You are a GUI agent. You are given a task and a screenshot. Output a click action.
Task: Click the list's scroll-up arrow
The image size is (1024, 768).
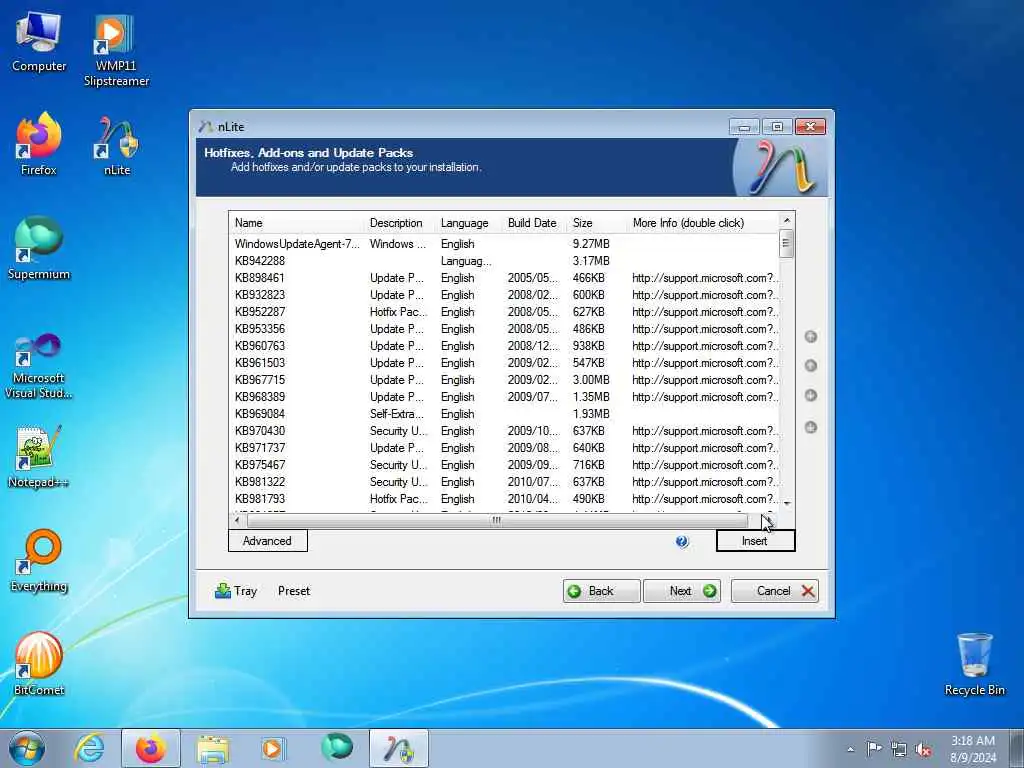click(x=786, y=220)
